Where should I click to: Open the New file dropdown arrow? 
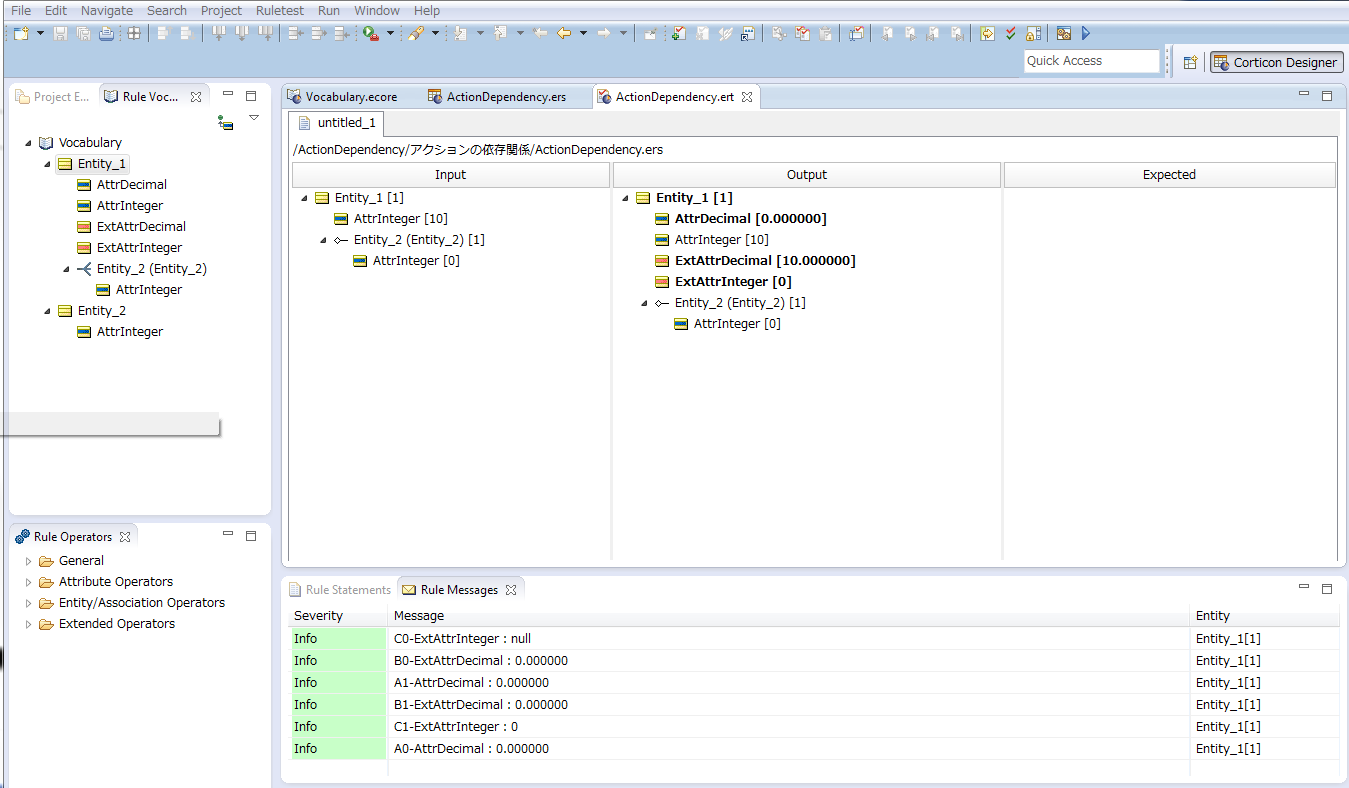[x=41, y=33]
